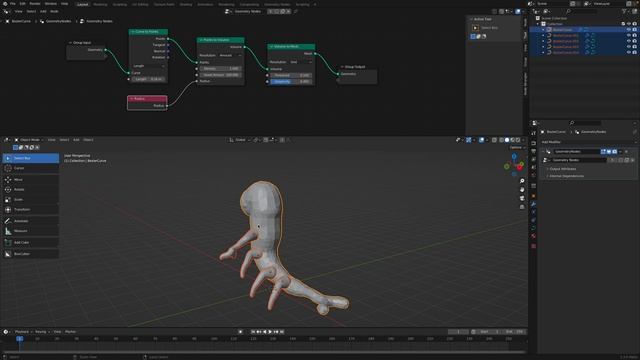Open Resolution Amount dropdown in Points to Volume
Screen dimensions: 640x360
pyautogui.click(x=231, y=56)
